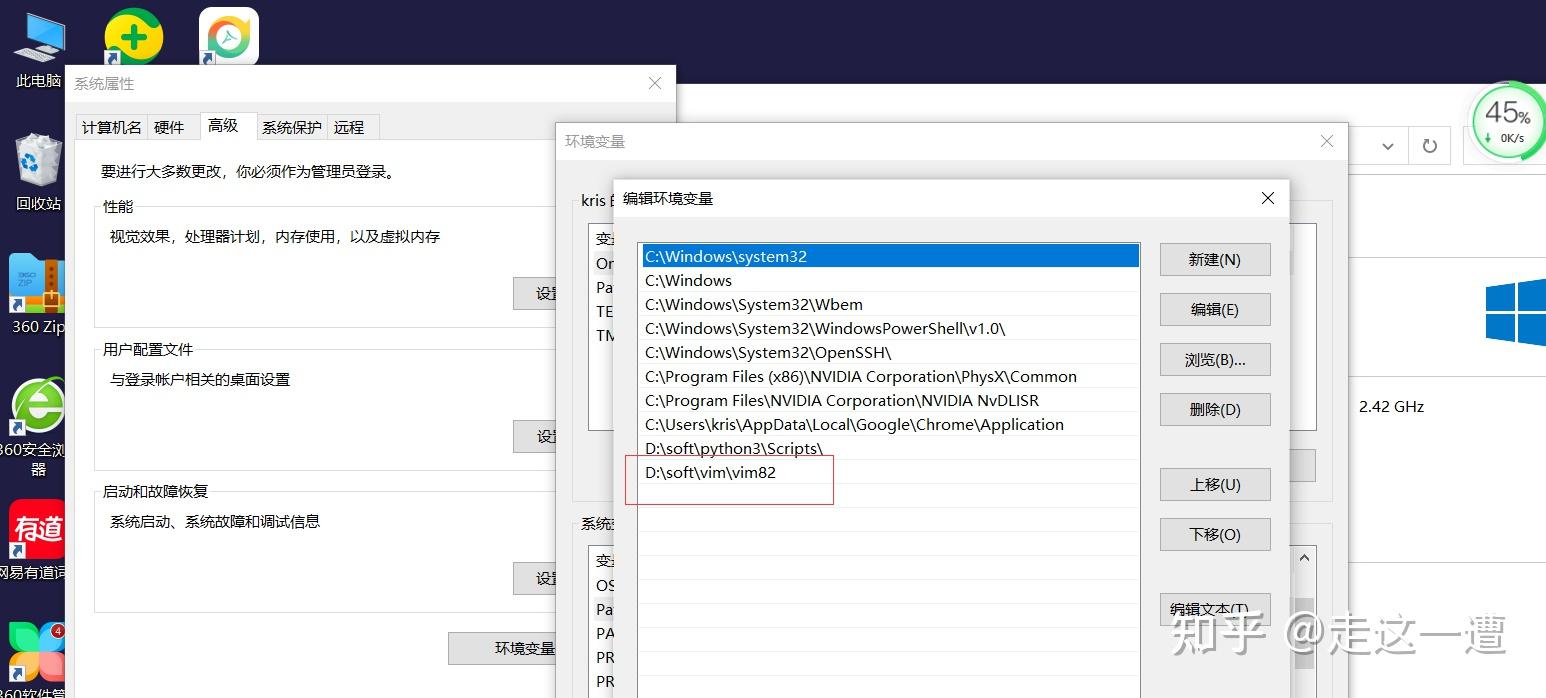Open the 回收站 recycle bin
The image size is (1546, 698).
tap(36, 168)
